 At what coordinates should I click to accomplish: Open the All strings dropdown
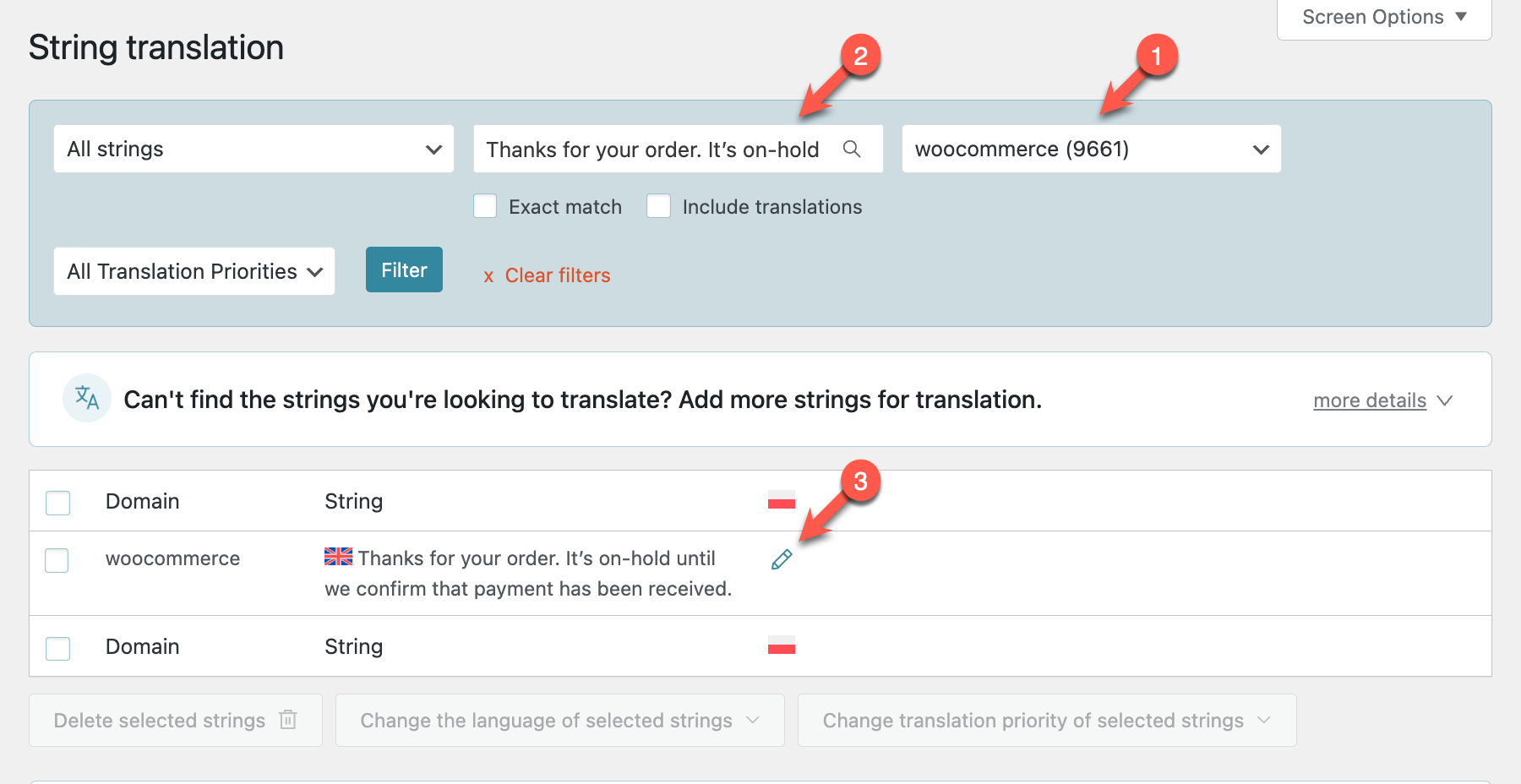pos(253,150)
